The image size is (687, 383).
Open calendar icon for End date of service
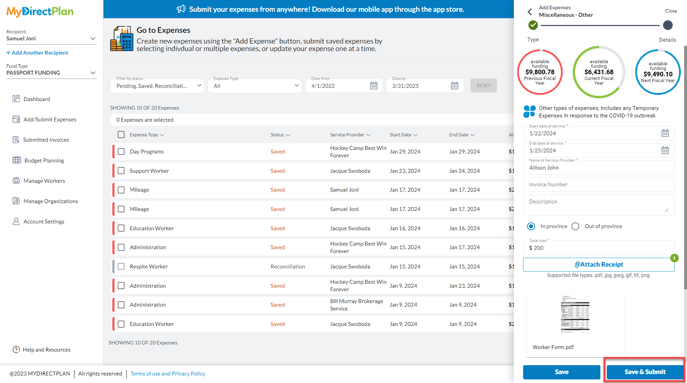665,150
